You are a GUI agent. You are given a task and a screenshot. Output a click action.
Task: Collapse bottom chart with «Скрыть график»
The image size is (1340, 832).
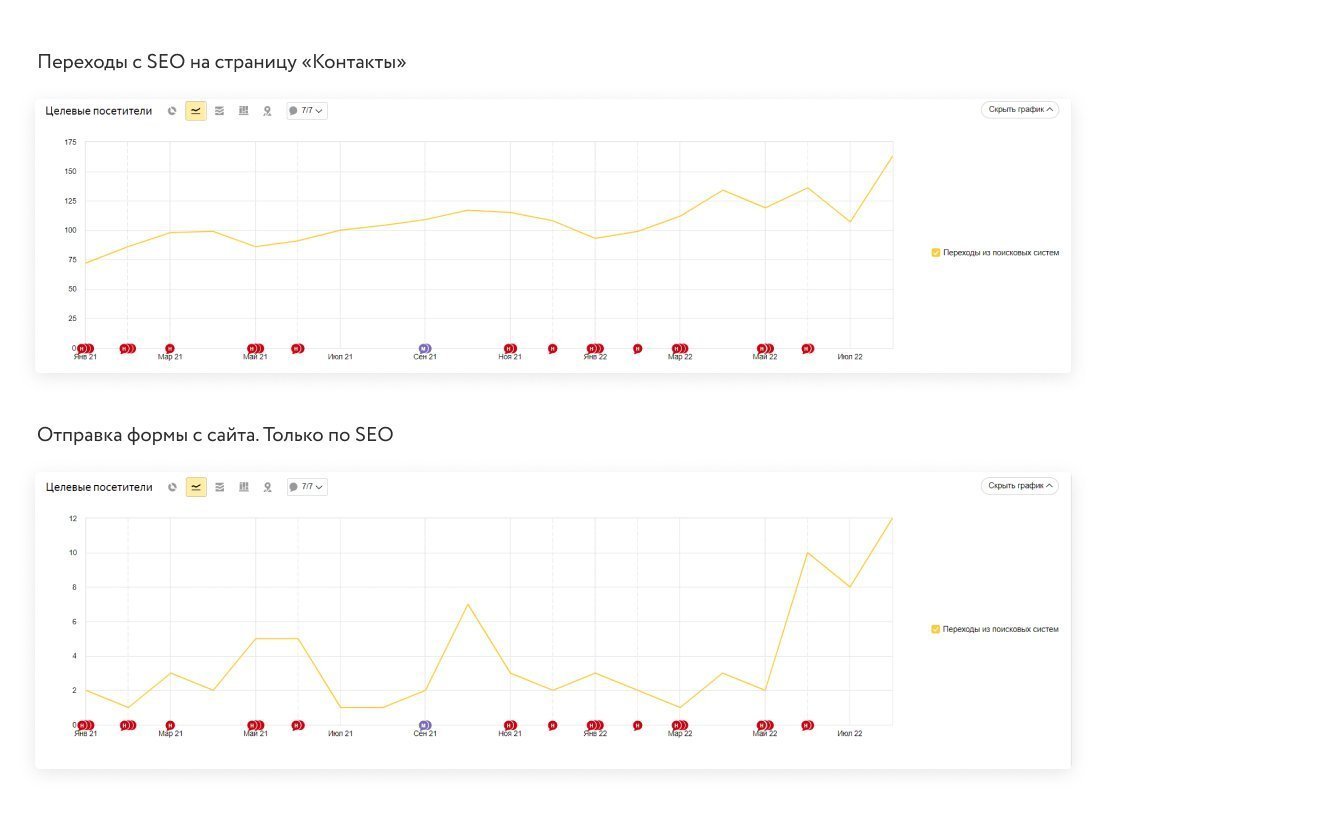(x=1020, y=486)
